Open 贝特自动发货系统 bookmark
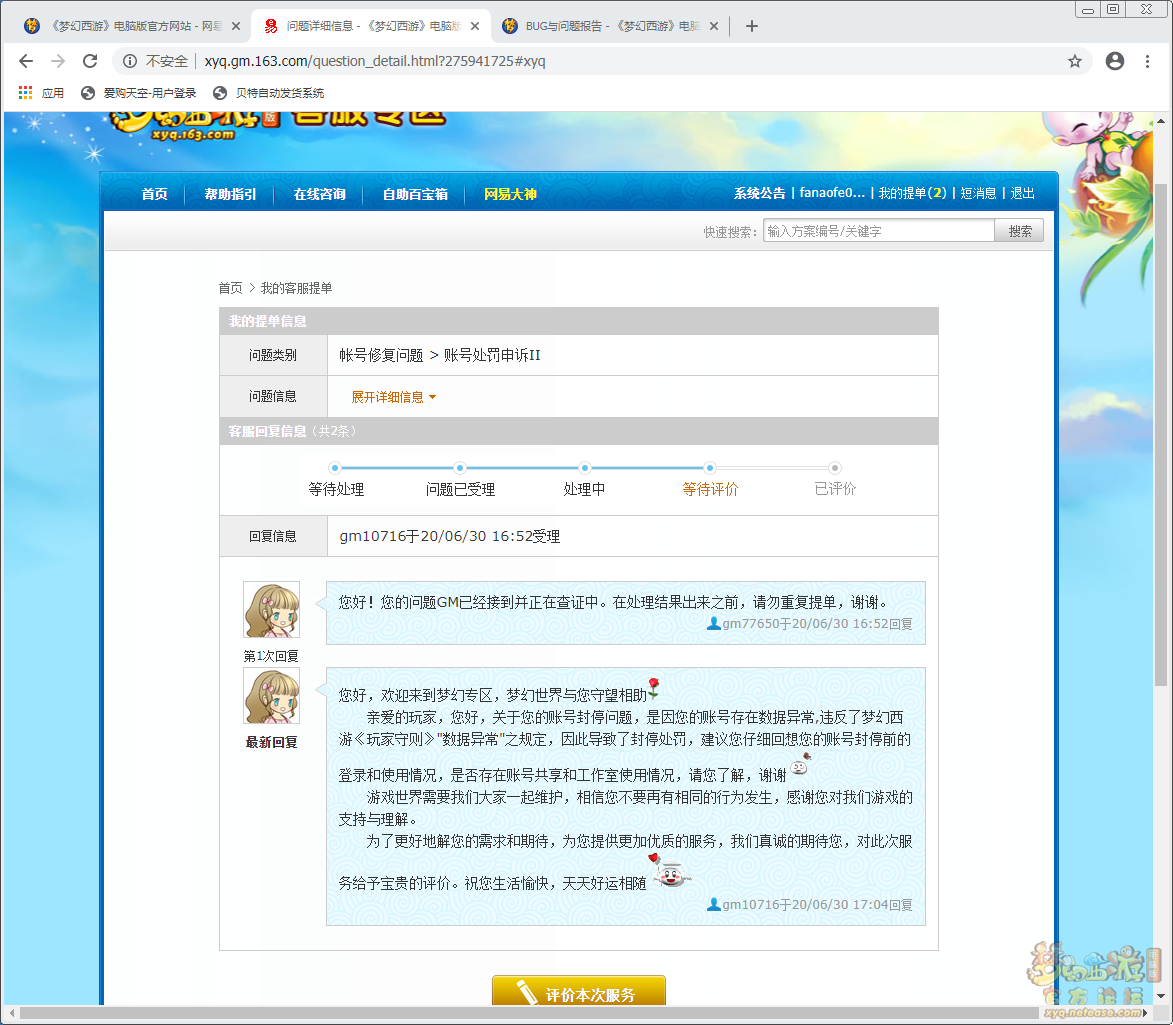1173x1025 pixels. 269,93
